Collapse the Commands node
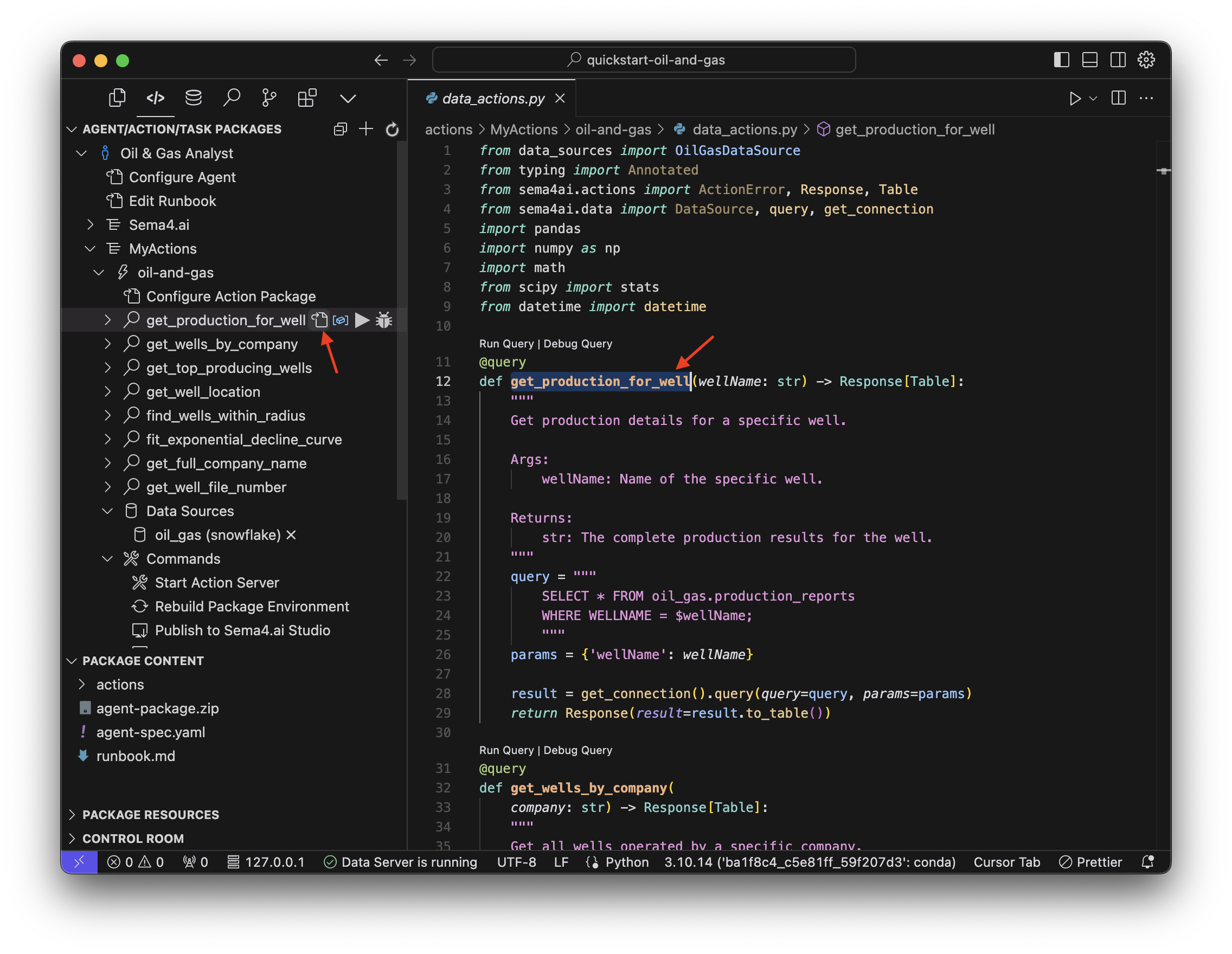Viewport: 1232px width, 954px height. 107,559
